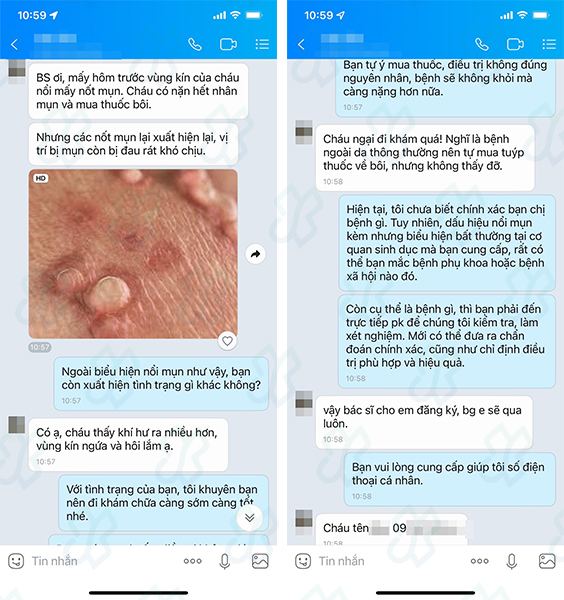Start video call in left chat header
The height and width of the screenshot is (600, 564).
pyautogui.click(x=228, y=44)
